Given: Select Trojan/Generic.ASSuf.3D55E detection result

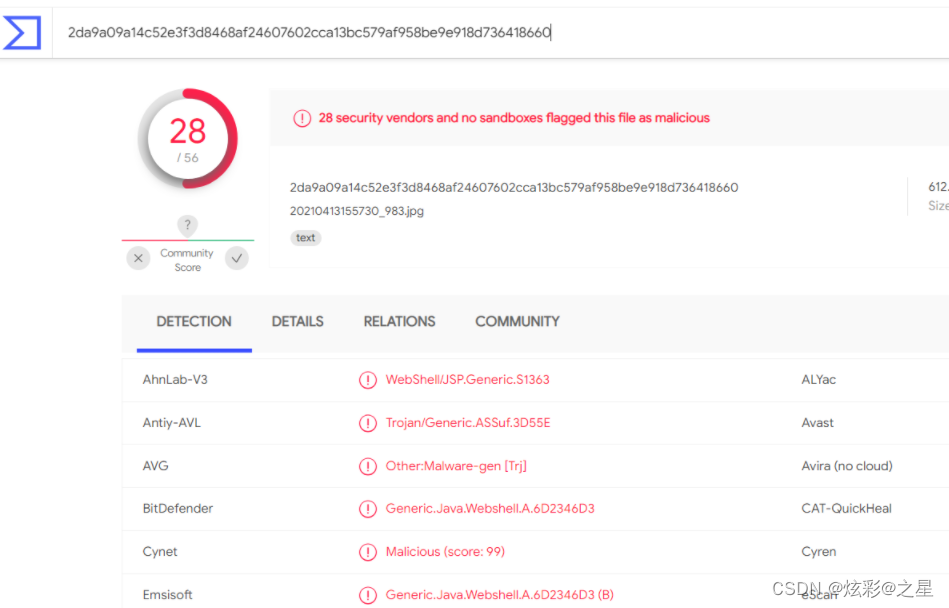Looking at the screenshot, I should pos(468,423).
